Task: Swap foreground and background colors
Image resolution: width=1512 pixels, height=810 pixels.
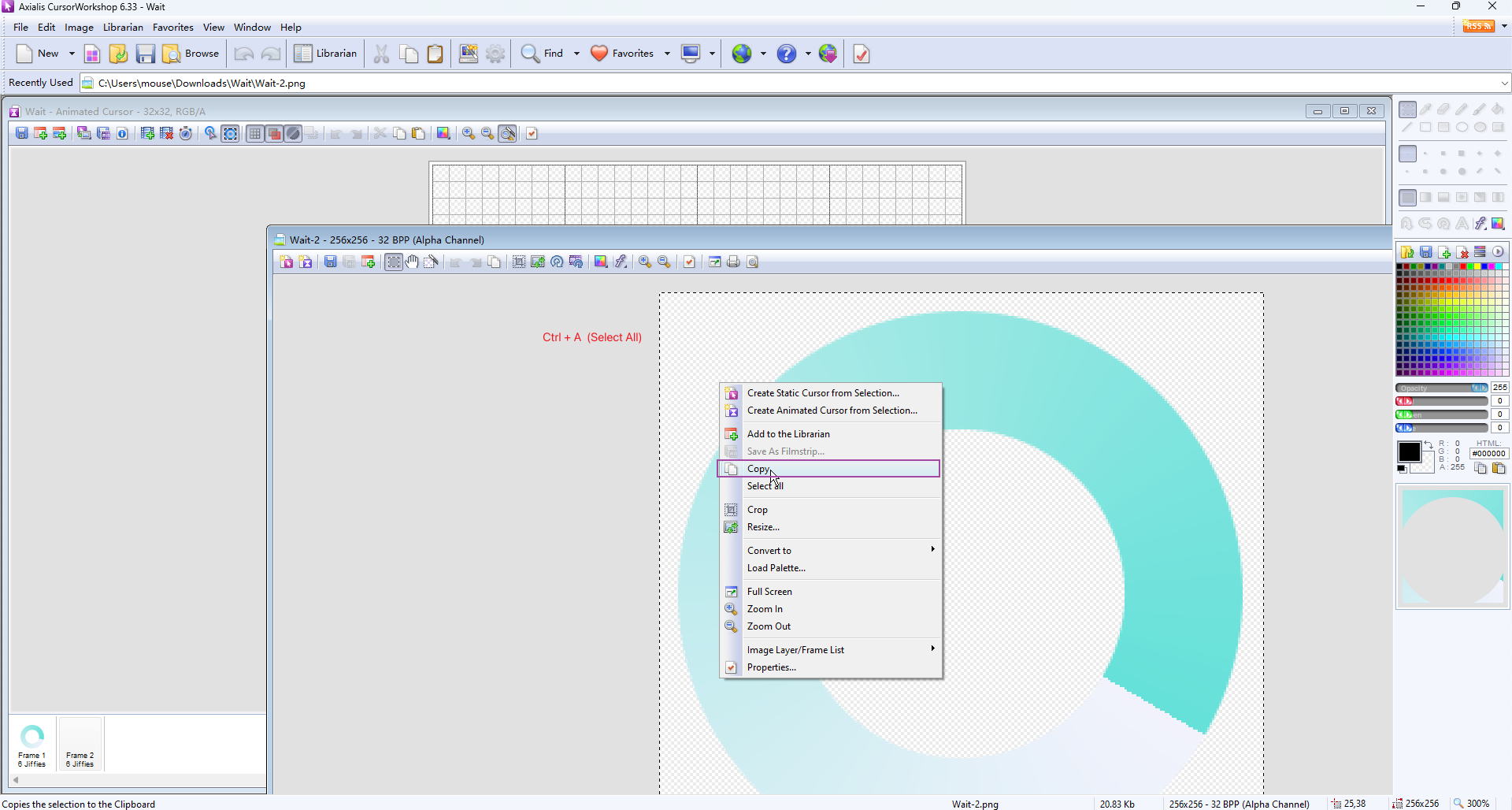Action: pos(1429,446)
